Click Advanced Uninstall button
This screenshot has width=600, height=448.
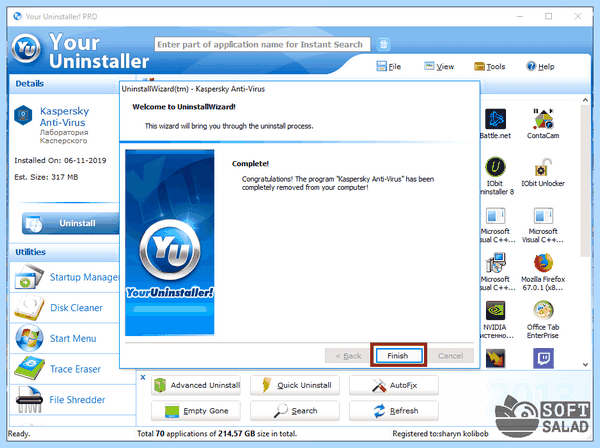coord(196,385)
